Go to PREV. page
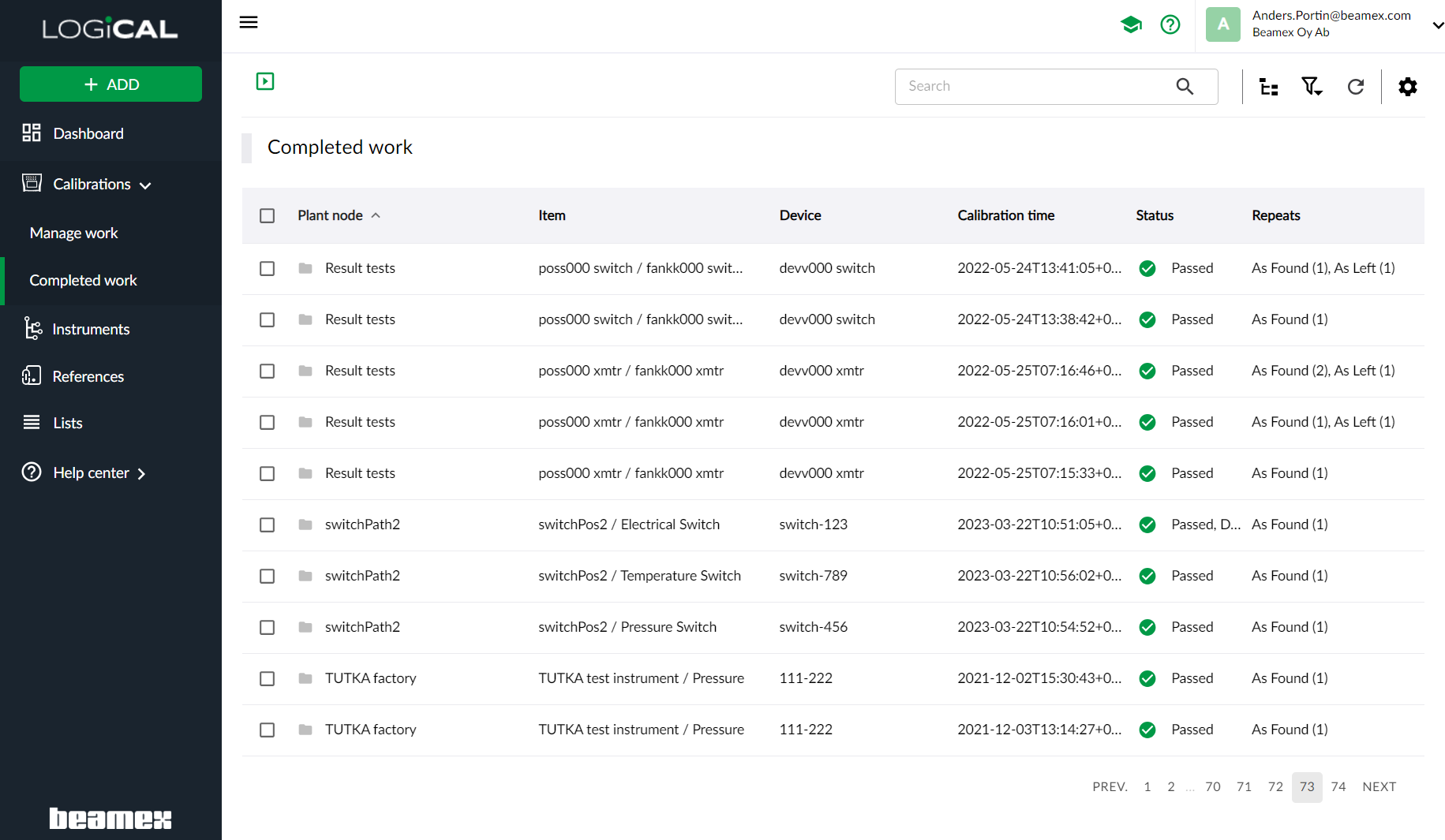This screenshot has height=840, width=1445. 1110,786
